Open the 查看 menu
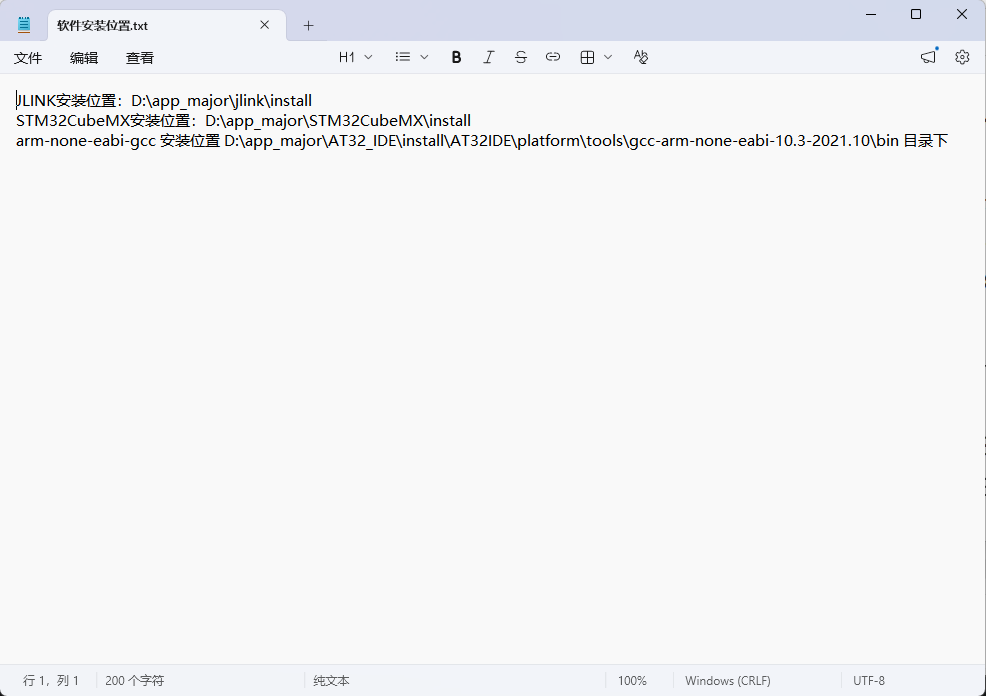Image resolution: width=986 pixels, height=696 pixels. [140, 58]
